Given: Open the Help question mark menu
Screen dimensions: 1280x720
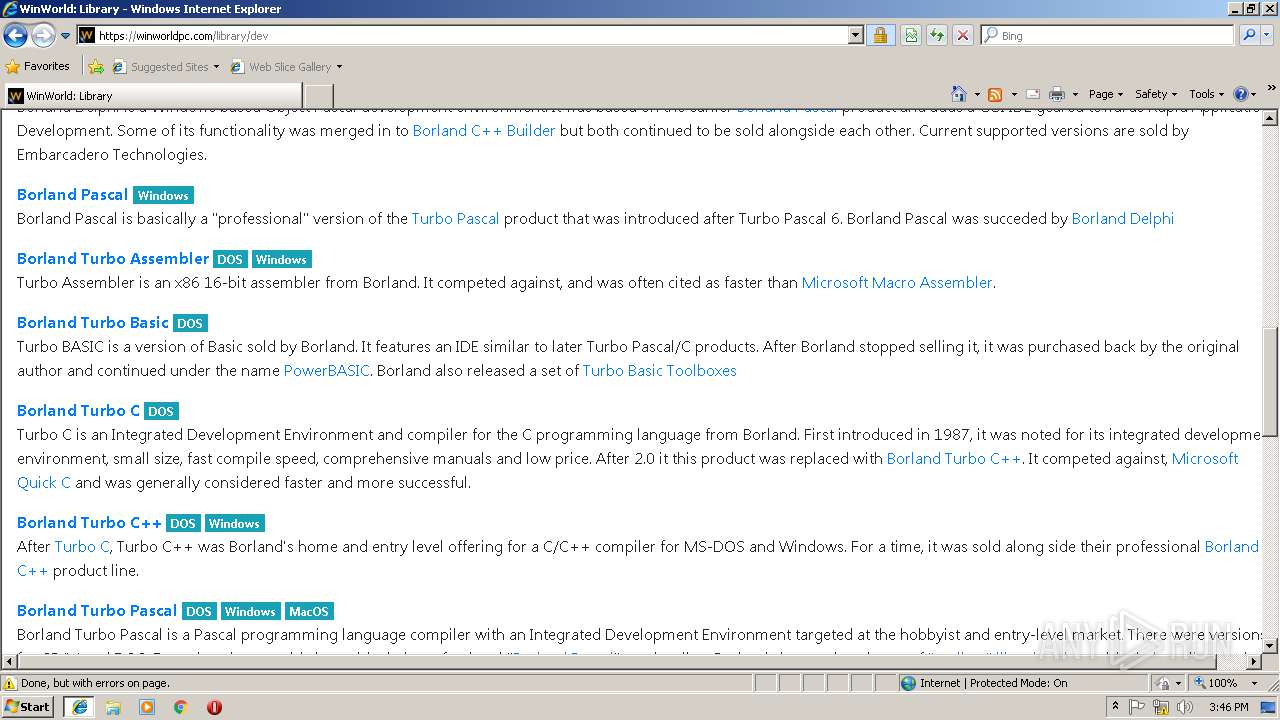Looking at the screenshot, I should pyautogui.click(x=1245, y=94).
